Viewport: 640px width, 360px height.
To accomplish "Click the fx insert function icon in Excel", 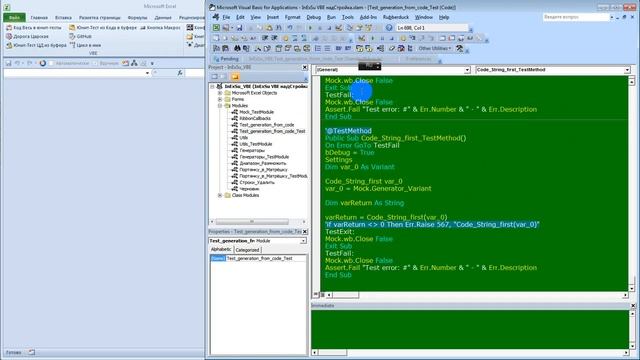I will pyautogui.click(x=180, y=73).
